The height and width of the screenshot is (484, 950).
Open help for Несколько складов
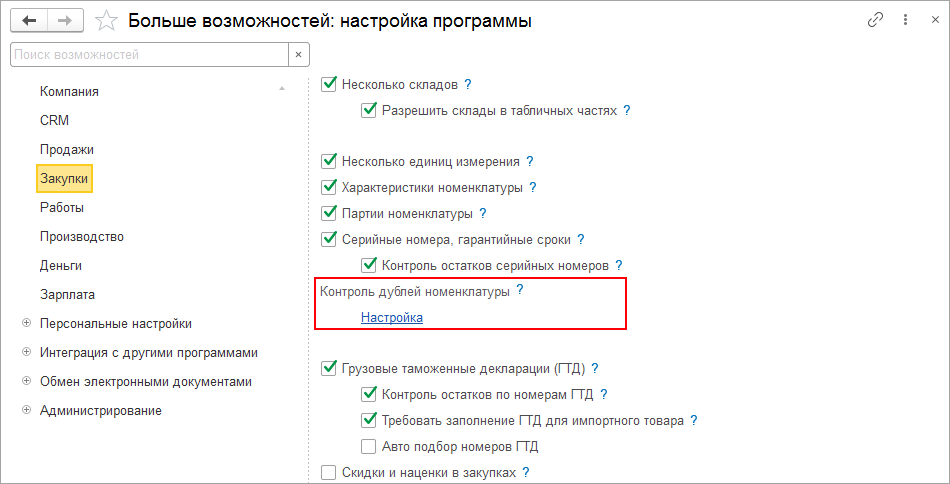467,84
